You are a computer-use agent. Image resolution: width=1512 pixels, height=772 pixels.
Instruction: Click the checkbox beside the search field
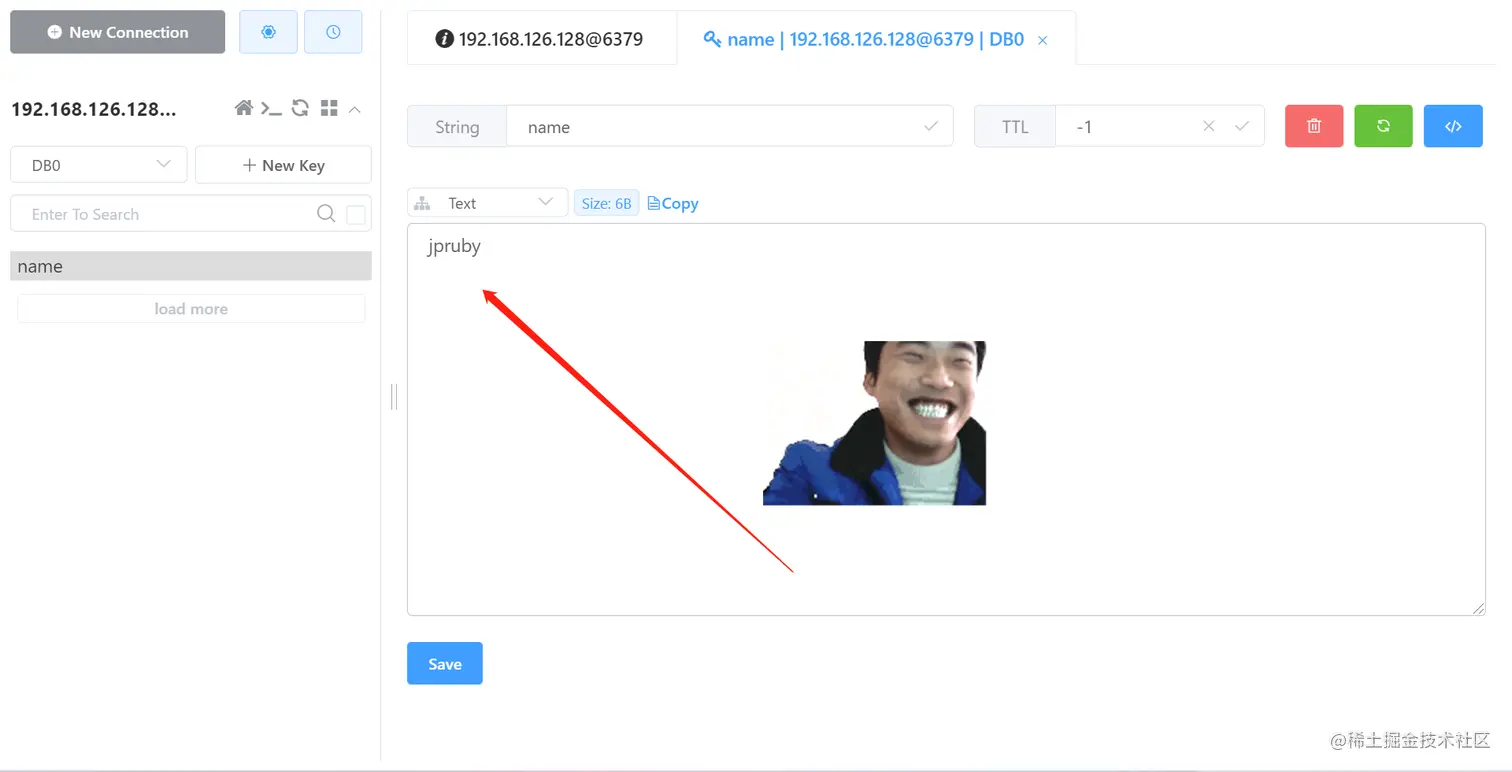355,213
